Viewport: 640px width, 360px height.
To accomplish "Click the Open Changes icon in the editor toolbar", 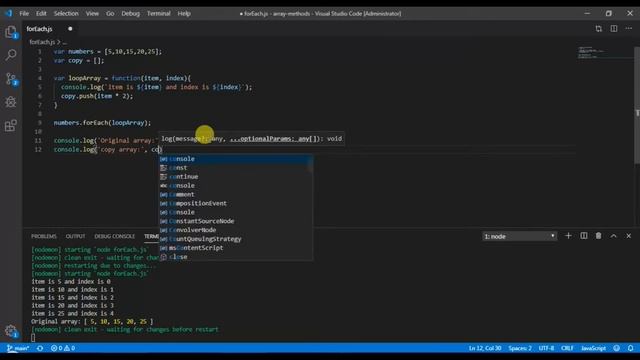I will pos(598,29).
